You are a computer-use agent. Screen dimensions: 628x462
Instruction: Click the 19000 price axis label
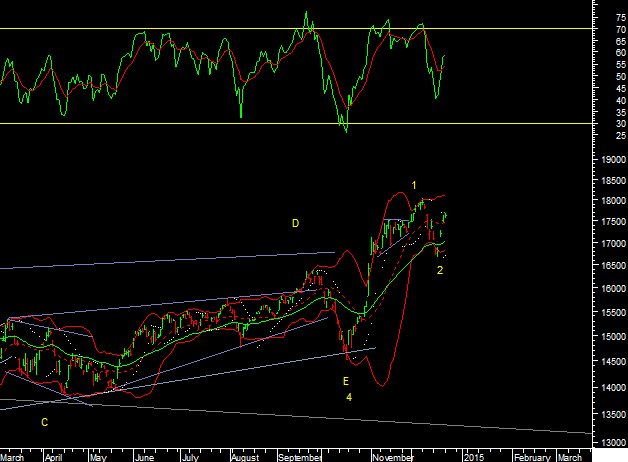[607, 159]
